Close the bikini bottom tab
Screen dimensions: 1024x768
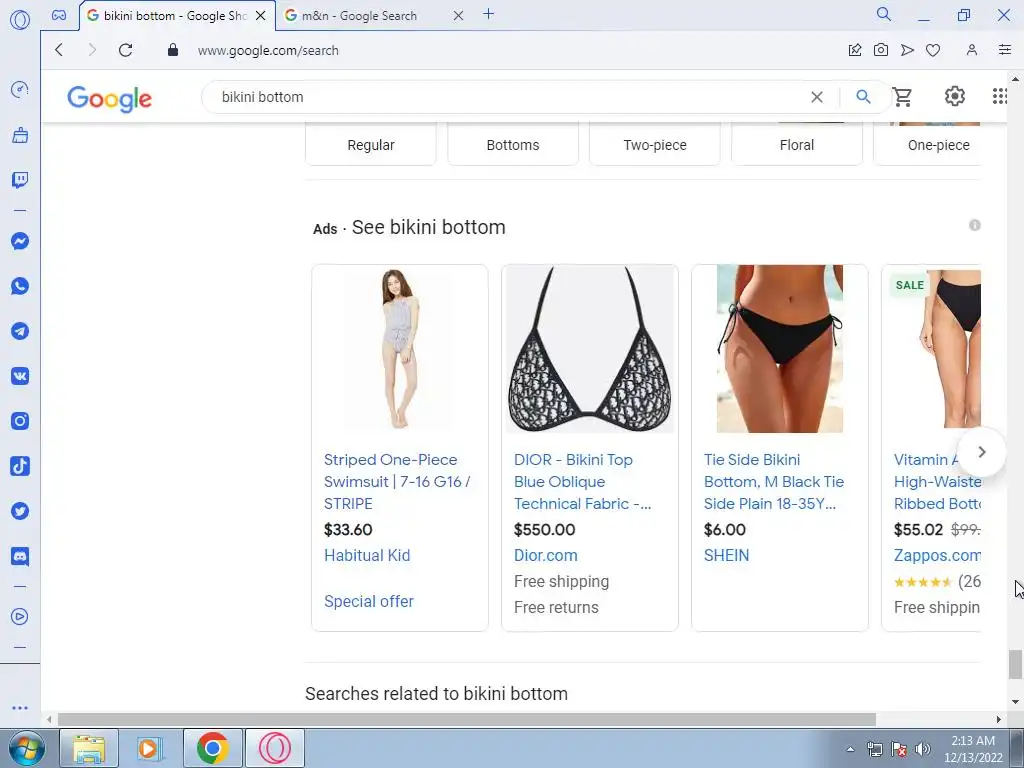coord(261,15)
